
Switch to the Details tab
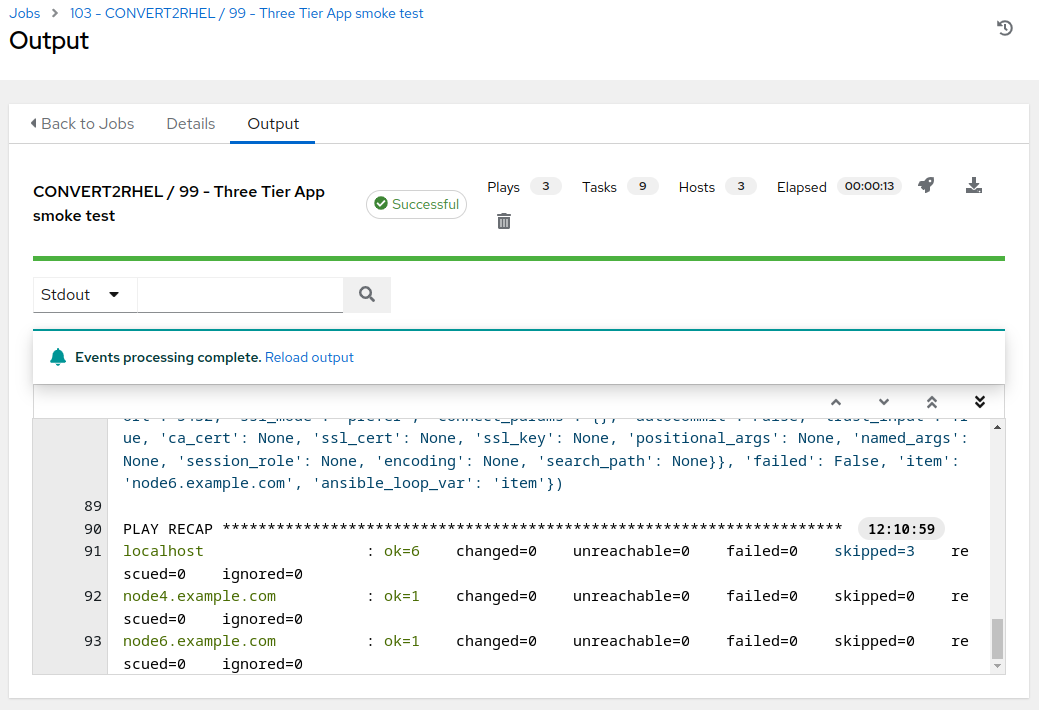coord(190,124)
